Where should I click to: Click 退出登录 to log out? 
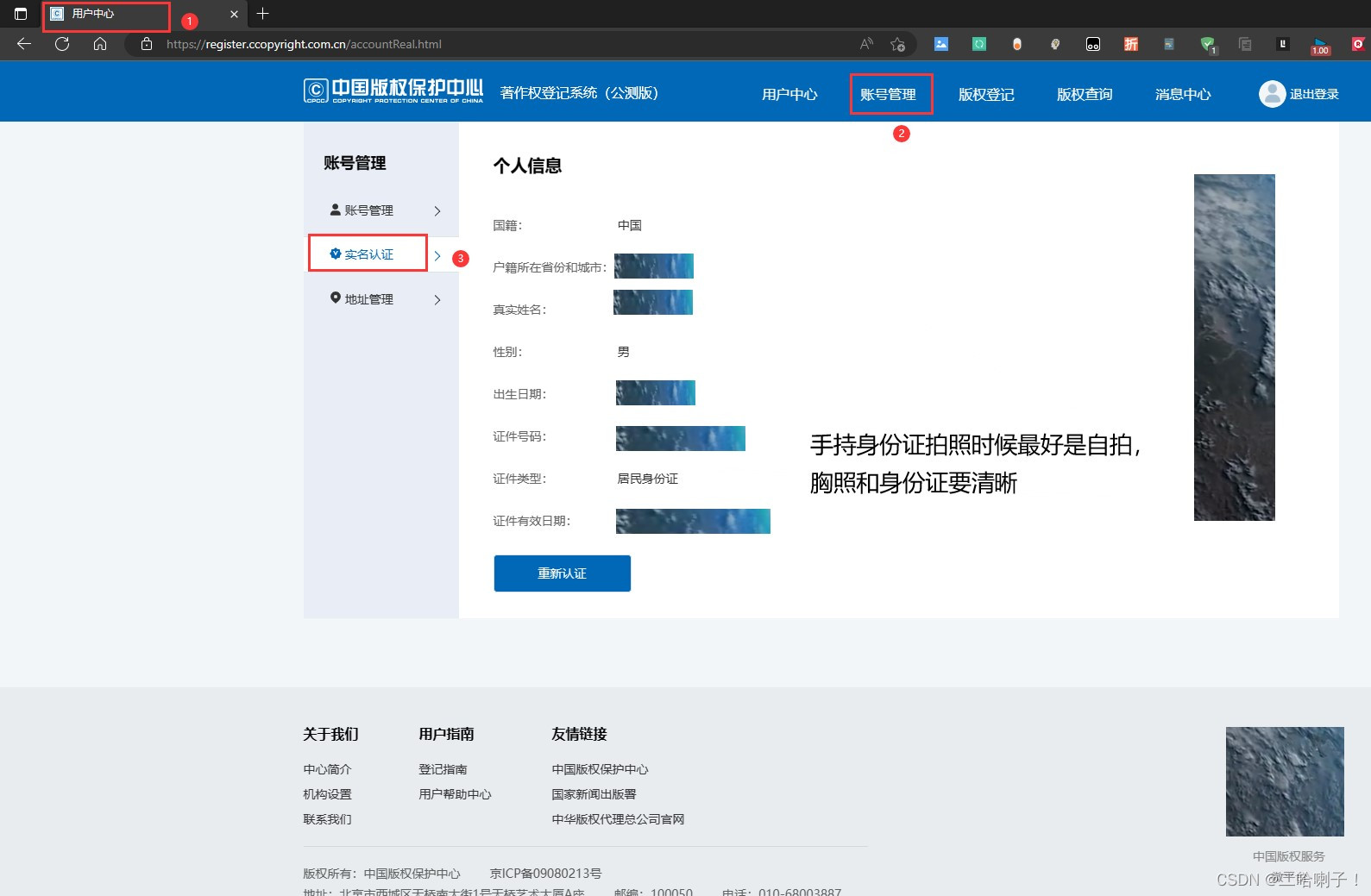(x=1314, y=94)
